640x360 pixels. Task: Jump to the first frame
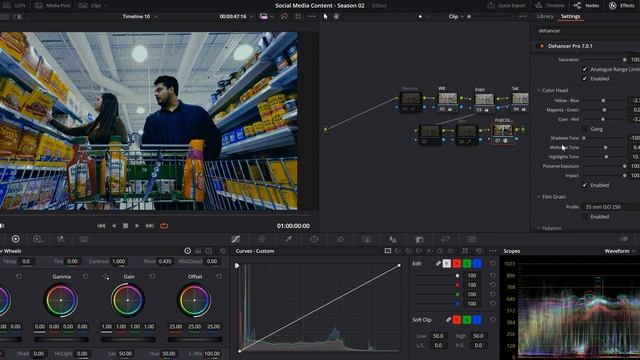pos(101,226)
